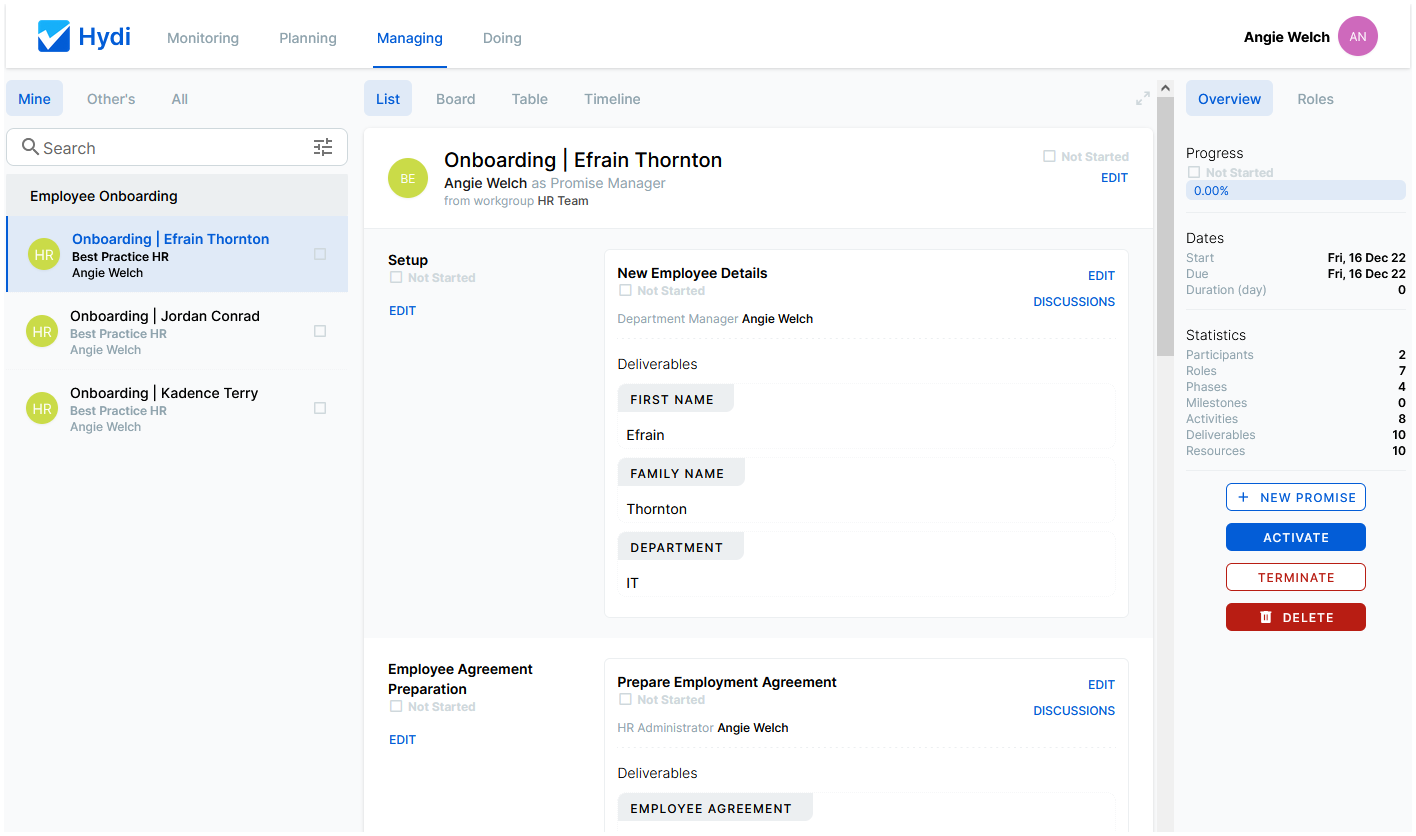Toggle checkbox for Onboarding Jordan Conrad row
The image size is (1416, 836).
[320, 331]
